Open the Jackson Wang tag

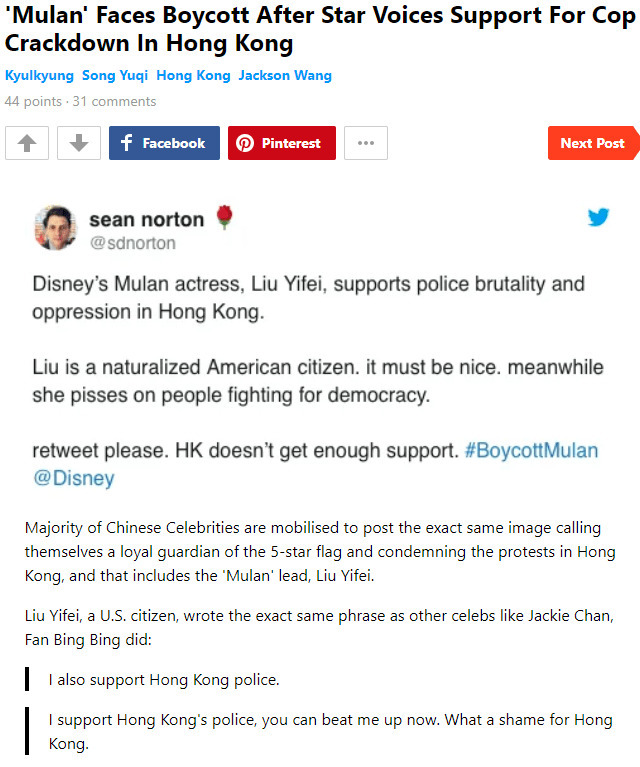(x=285, y=76)
